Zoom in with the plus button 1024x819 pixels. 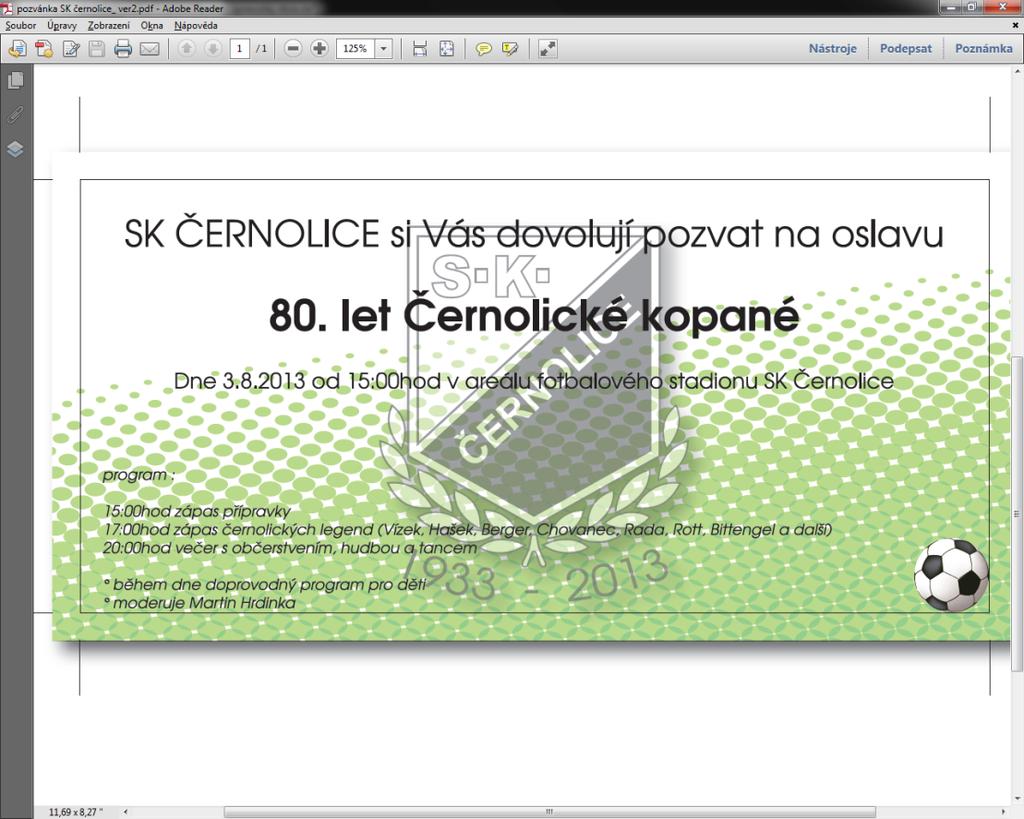click(319, 48)
